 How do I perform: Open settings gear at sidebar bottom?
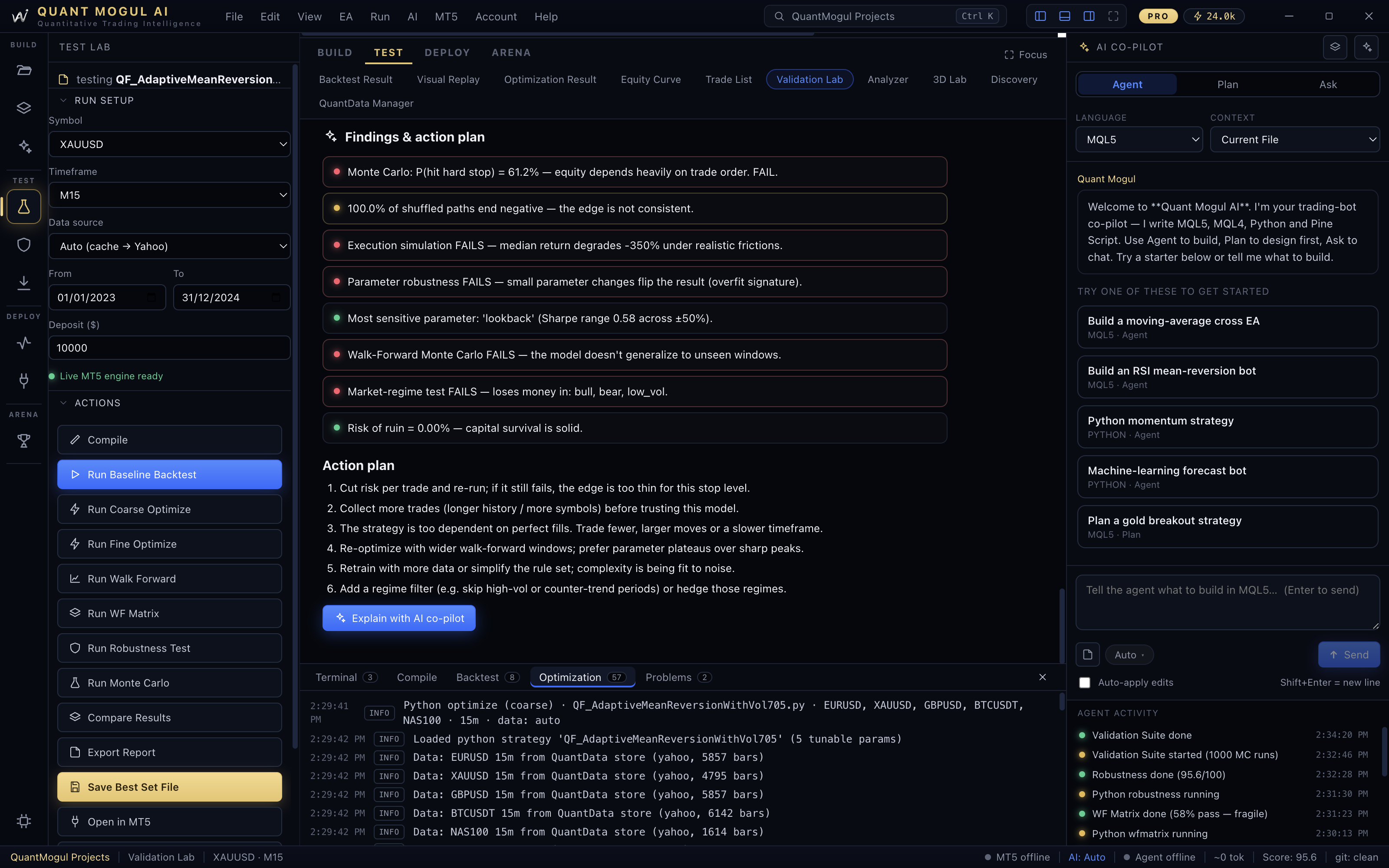click(23, 821)
